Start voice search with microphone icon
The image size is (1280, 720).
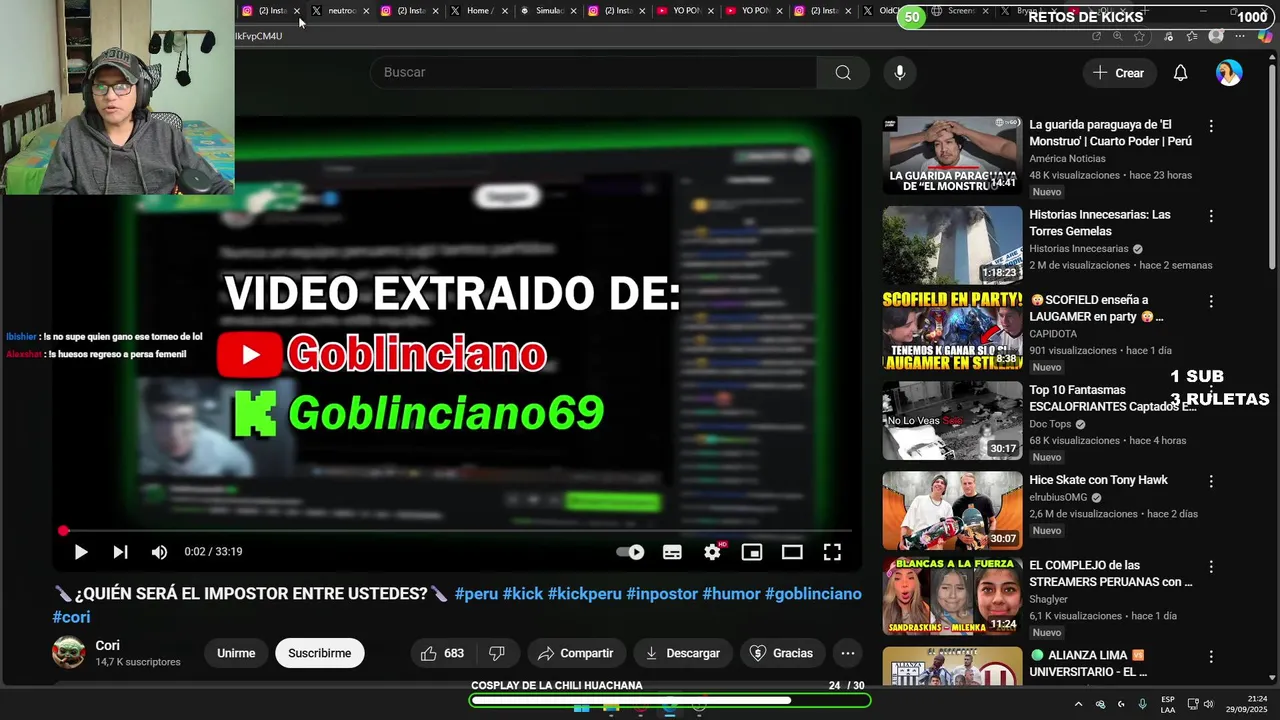pos(900,72)
